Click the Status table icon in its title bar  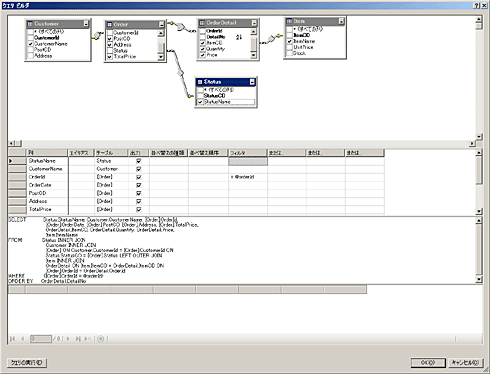tap(200, 82)
